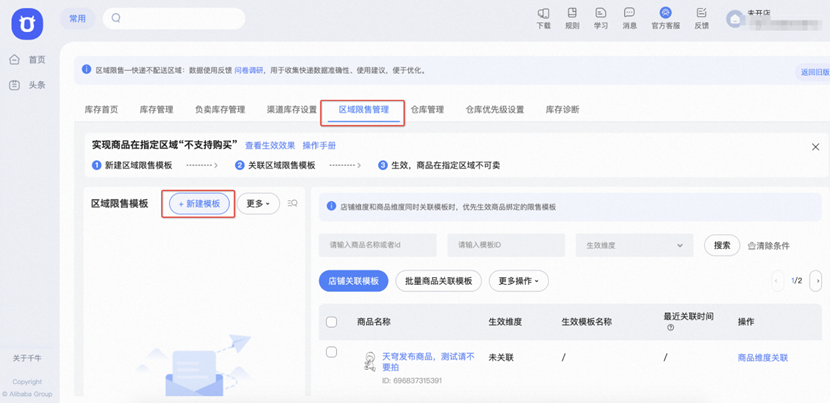830x403 pixels.
Task: Switch to 库存管理 tab
Action: (157, 110)
